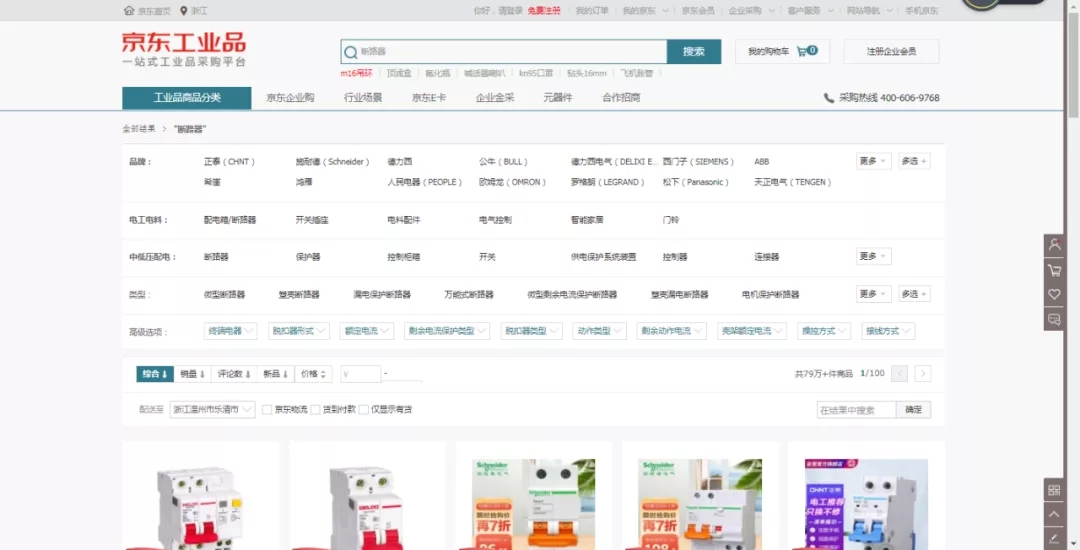The width and height of the screenshot is (1080, 550).
Task: Expand 更多 in the 品牌 row
Action: [873, 161]
